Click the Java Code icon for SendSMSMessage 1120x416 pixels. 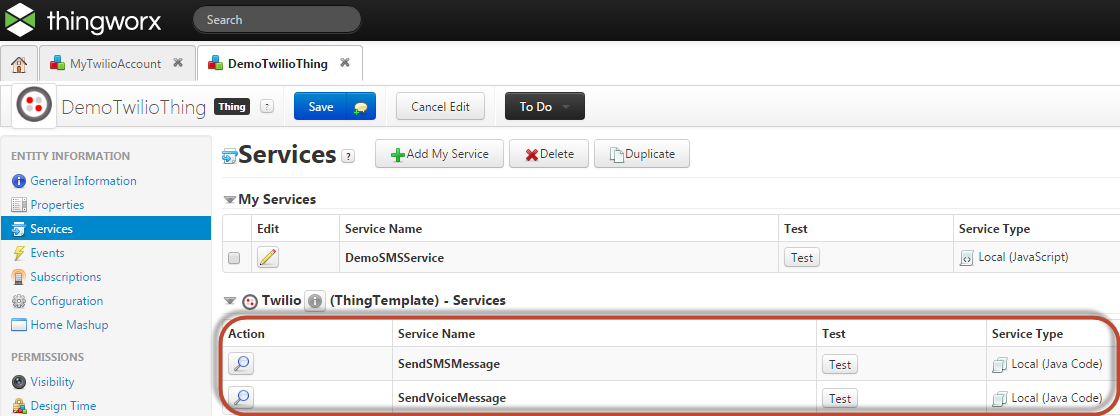point(999,365)
